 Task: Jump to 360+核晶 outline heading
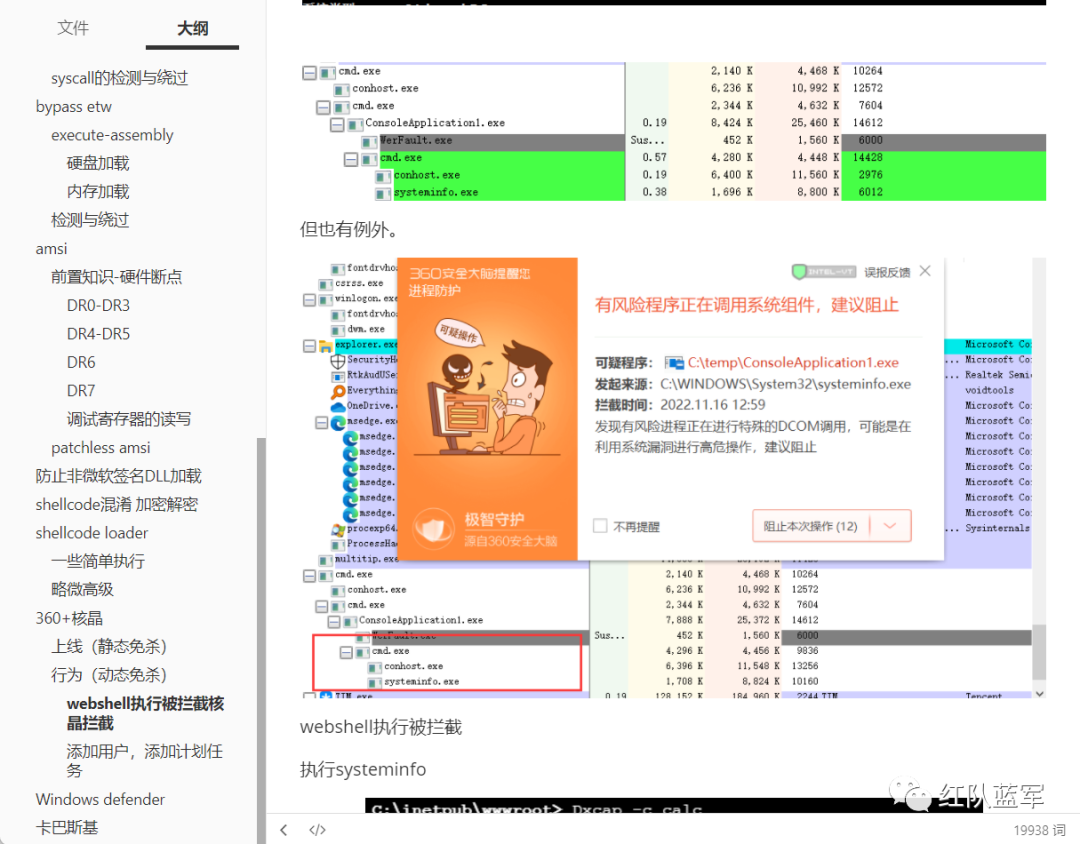tap(69, 618)
